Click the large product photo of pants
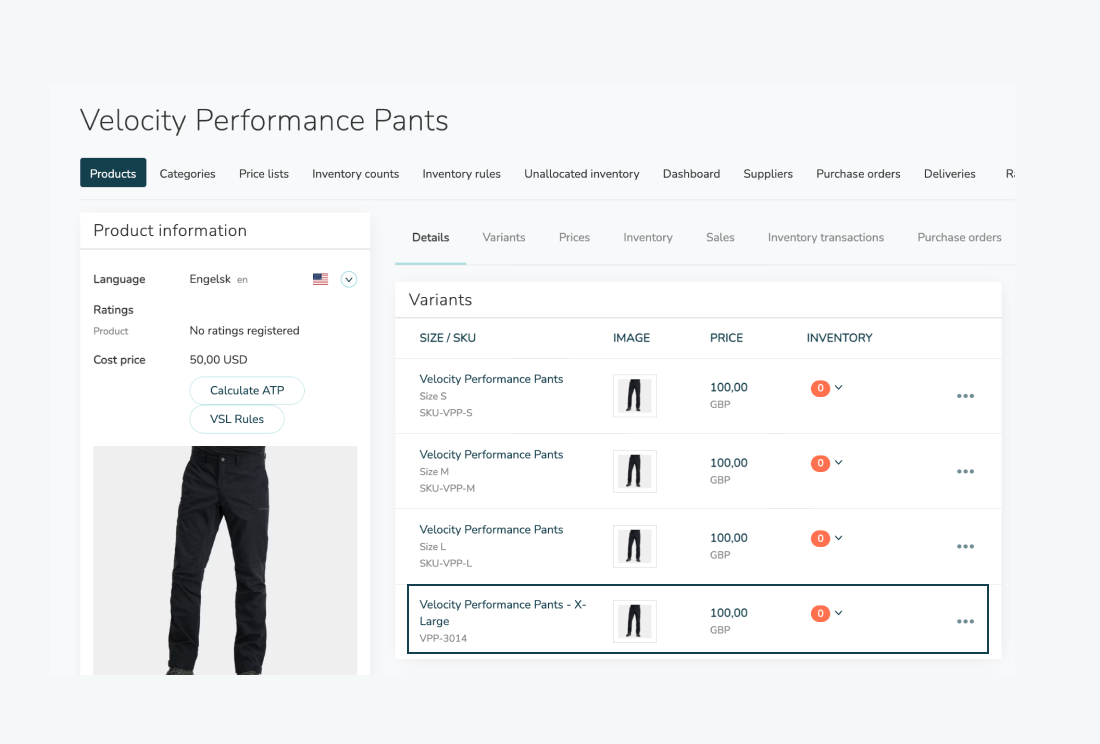 (x=225, y=560)
